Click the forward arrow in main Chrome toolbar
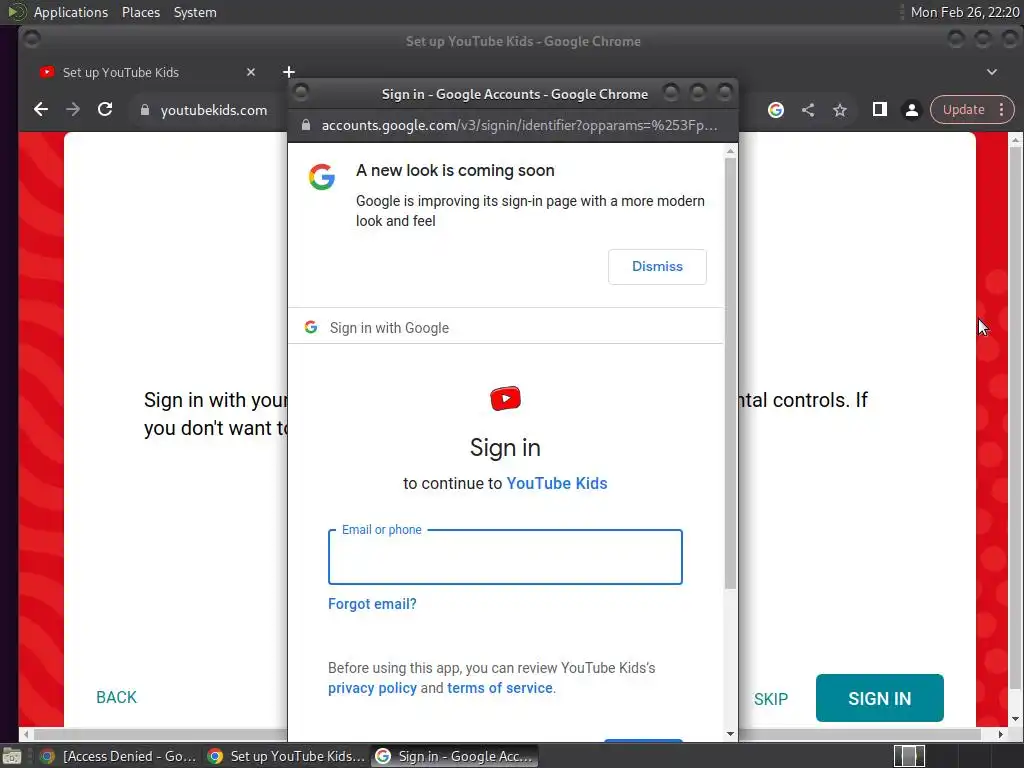Screen dimensions: 1024x768 (x=73, y=110)
